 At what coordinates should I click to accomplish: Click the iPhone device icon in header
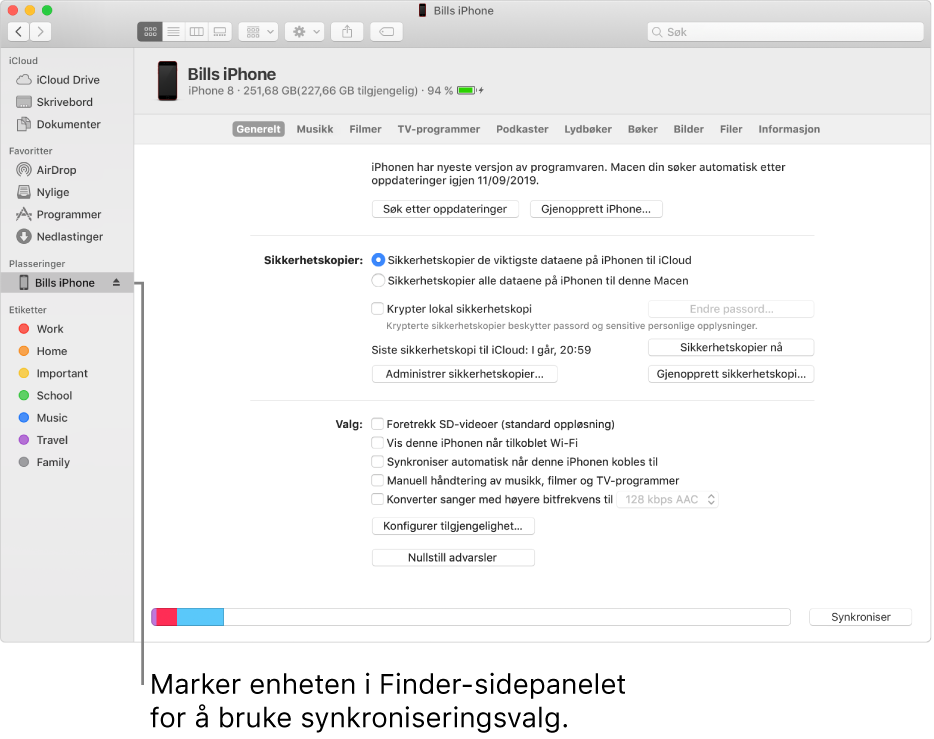[167, 81]
